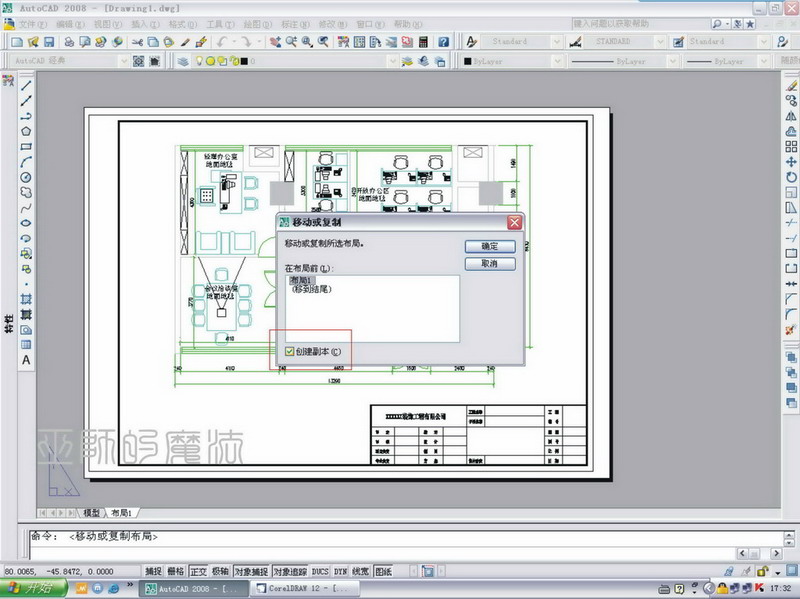Click the help search input field

pos(640,24)
